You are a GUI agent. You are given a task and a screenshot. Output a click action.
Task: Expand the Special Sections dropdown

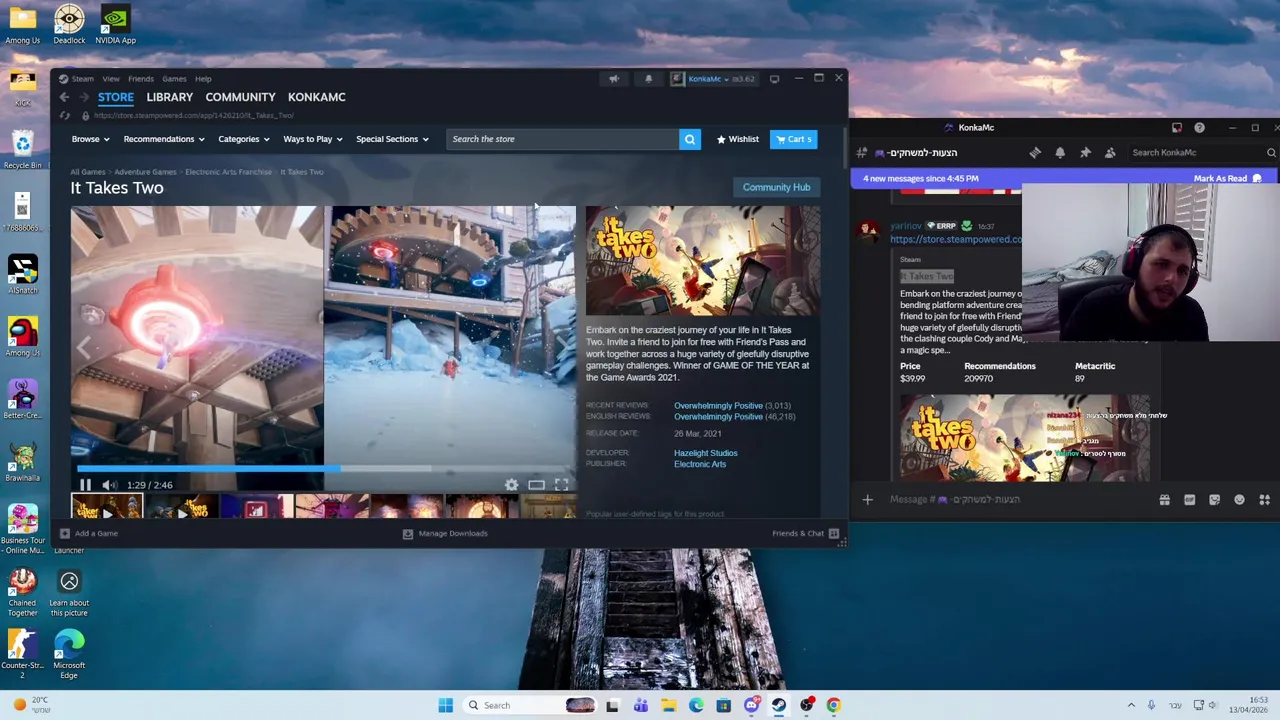click(x=392, y=139)
